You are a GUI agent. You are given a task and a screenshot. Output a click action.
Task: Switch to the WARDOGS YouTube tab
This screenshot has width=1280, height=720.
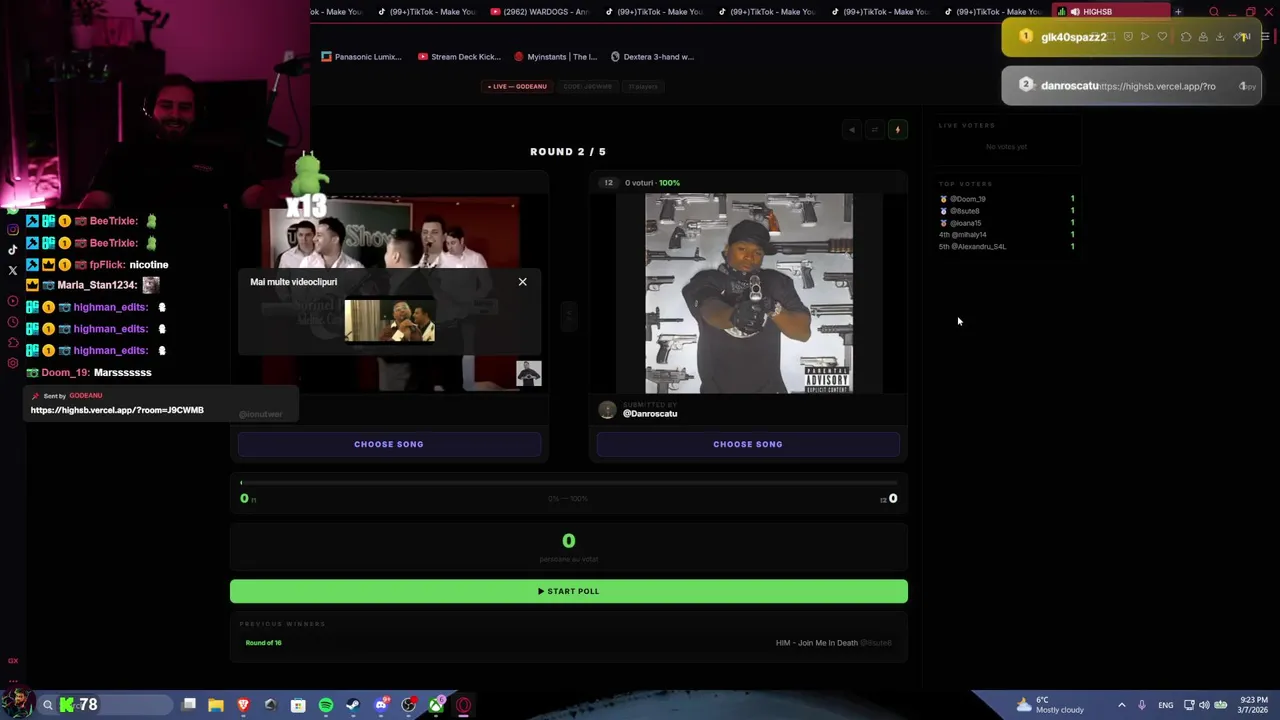[x=541, y=12]
